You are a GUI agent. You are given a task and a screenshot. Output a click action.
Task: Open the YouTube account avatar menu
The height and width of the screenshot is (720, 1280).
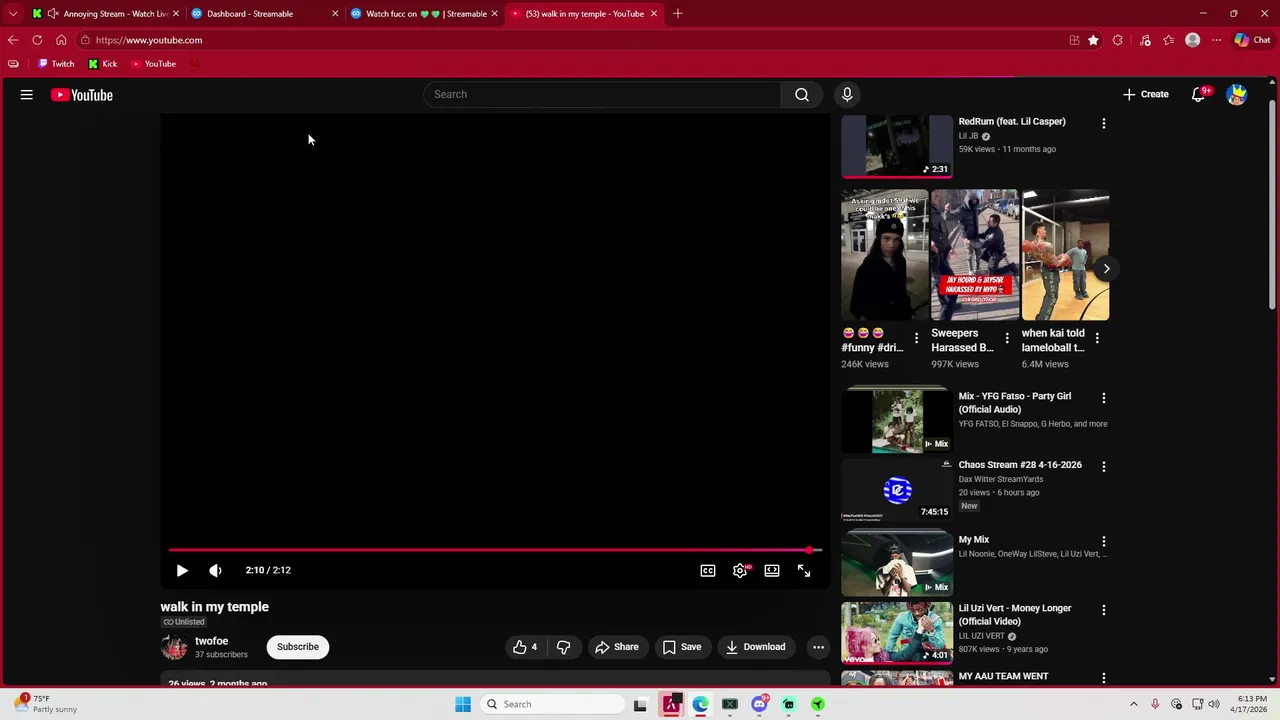[1237, 94]
